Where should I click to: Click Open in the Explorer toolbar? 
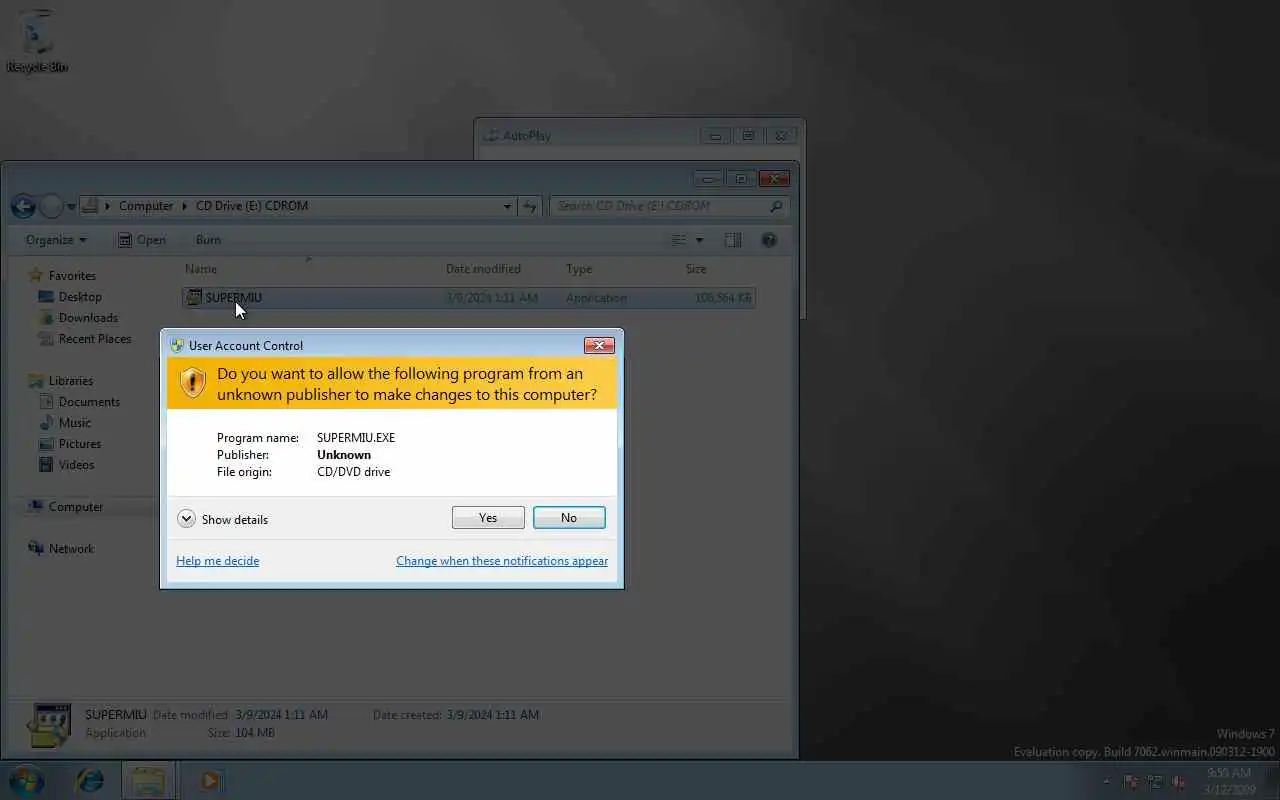pyautogui.click(x=142, y=240)
